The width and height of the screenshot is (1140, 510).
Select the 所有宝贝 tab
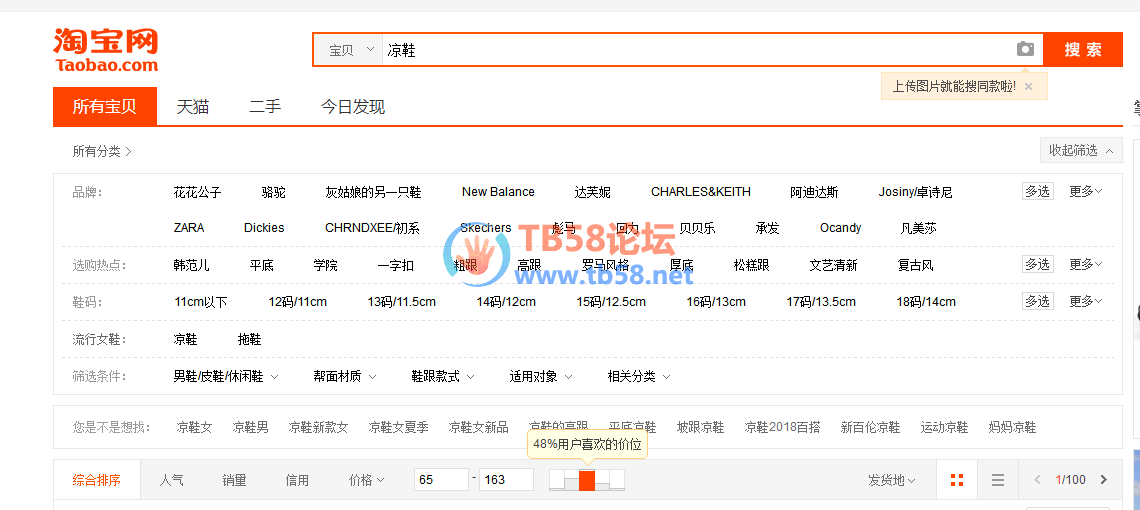(x=105, y=107)
